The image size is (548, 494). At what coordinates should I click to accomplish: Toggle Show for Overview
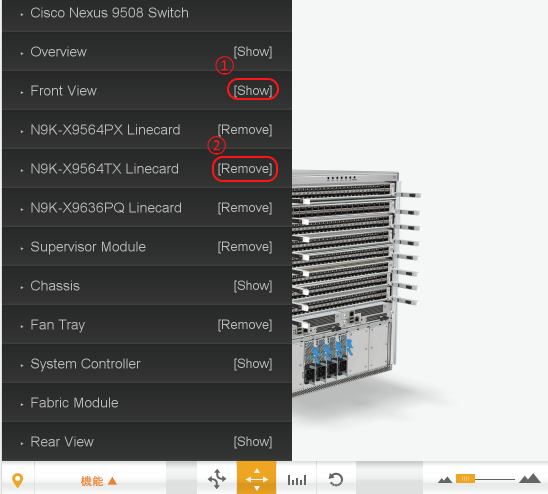click(253, 52)
